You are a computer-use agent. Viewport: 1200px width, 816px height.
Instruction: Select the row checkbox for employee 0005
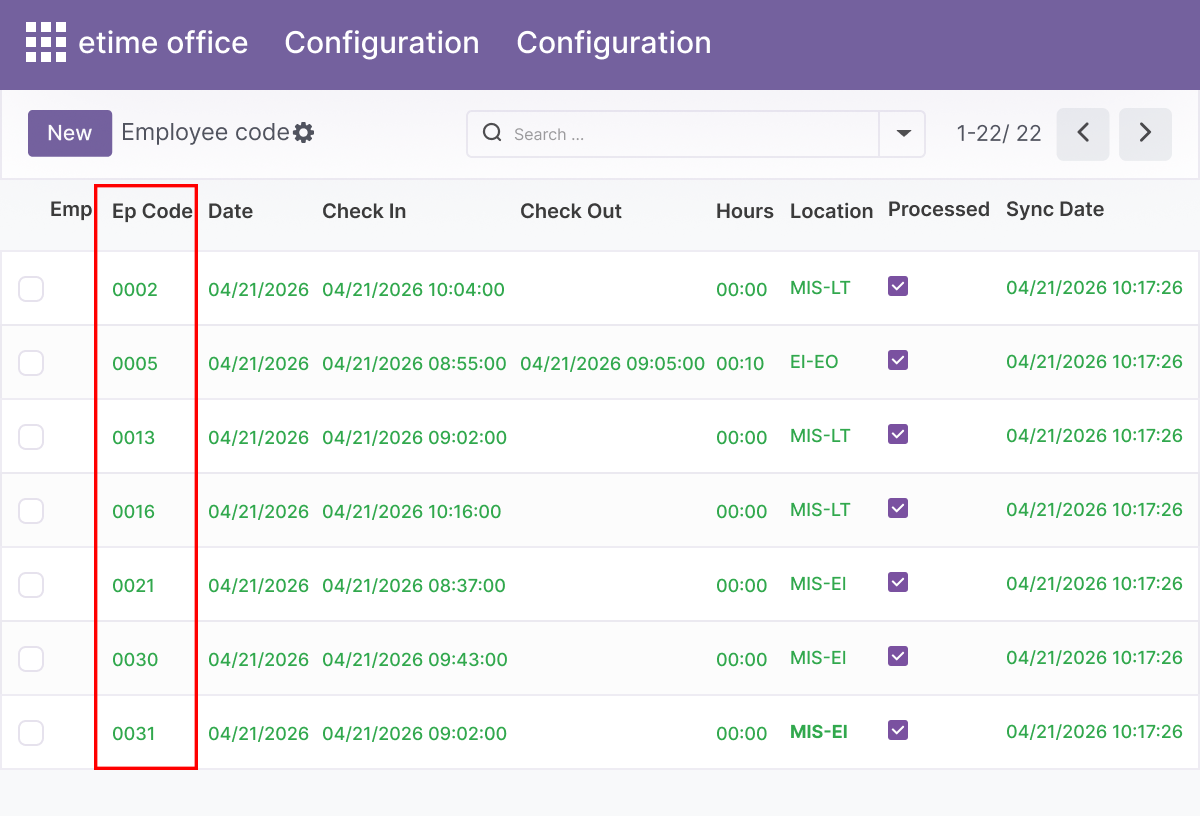click(x=31, y=363)
